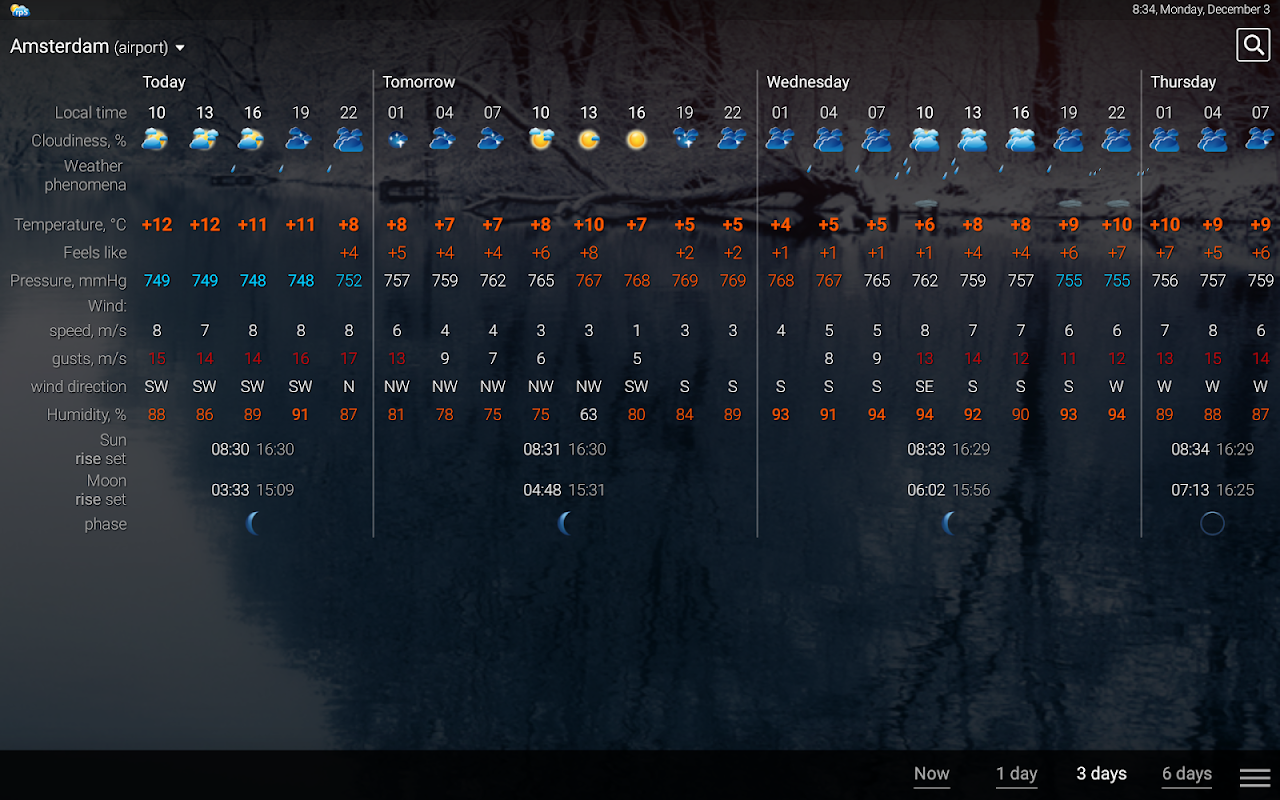Screen dimensions: 1280x800
Task: Click Wednesday's 16:00 overcast icon
Action: pos(1021,139)
